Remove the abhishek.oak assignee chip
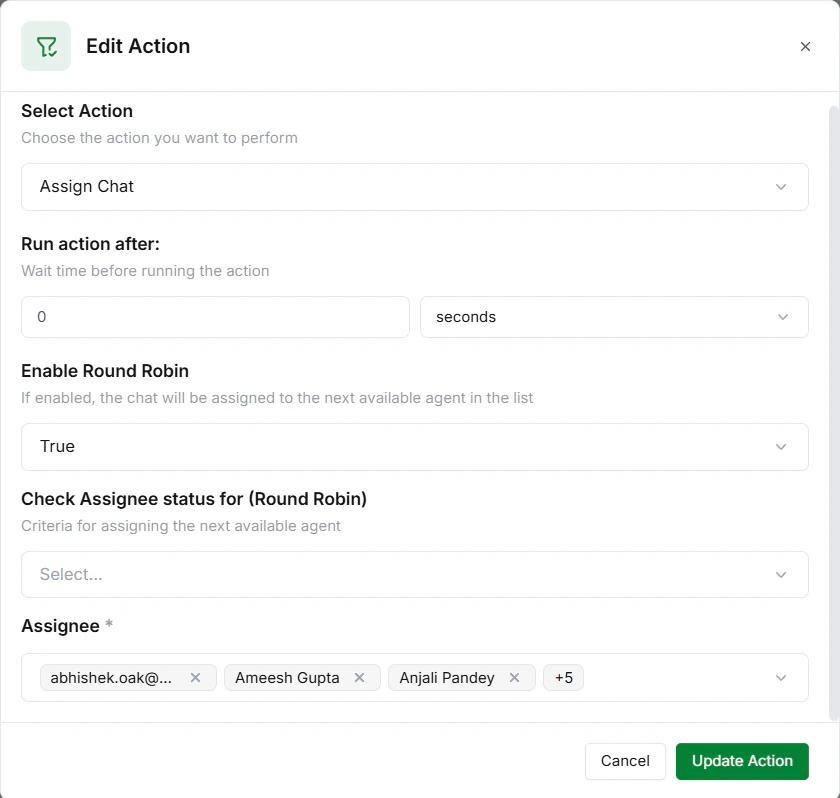The image size is (840, 798). pyautogui.click(x=196, y=677)
